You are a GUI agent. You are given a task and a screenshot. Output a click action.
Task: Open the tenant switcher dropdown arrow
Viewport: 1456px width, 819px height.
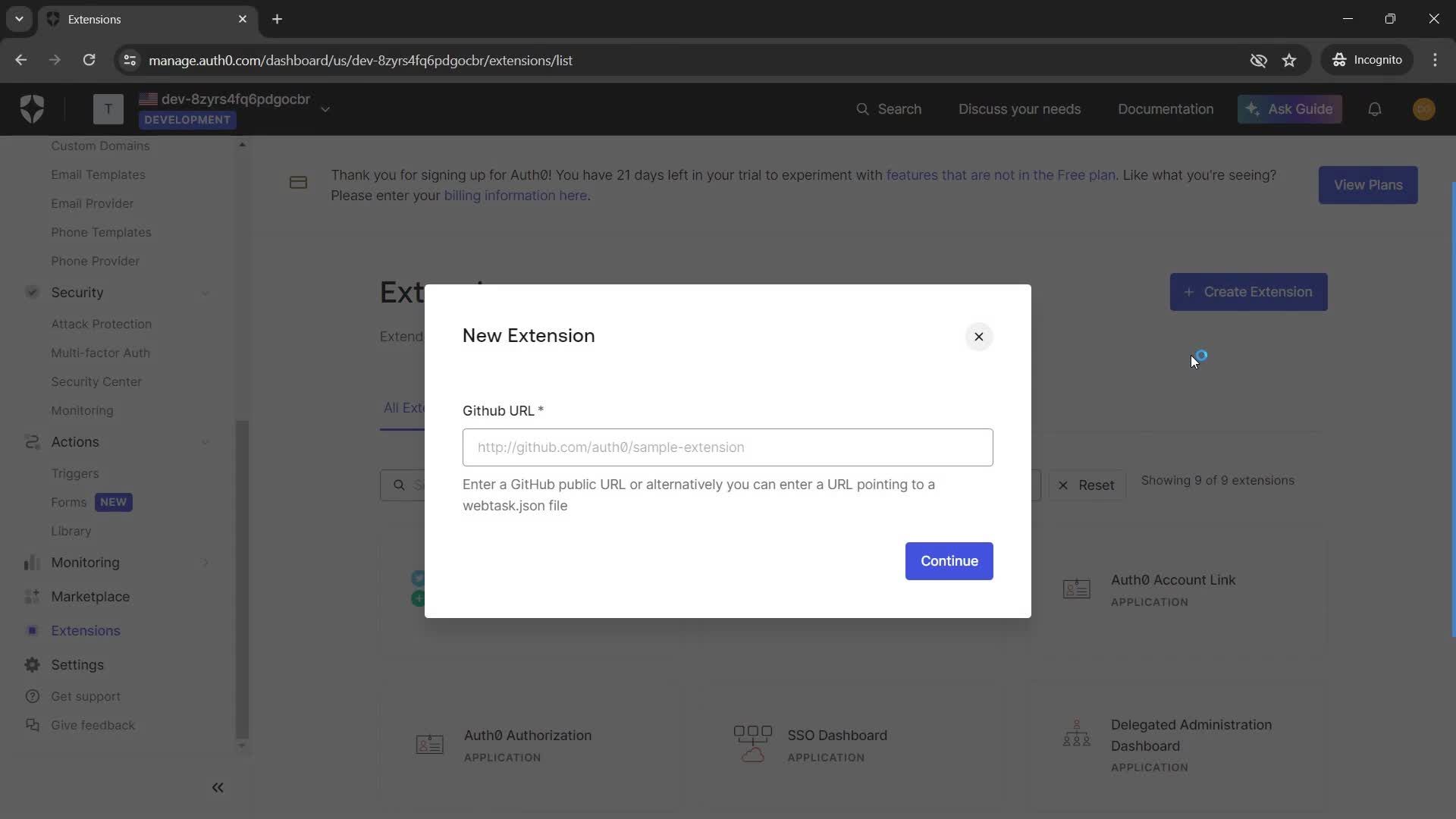[325, 109]
